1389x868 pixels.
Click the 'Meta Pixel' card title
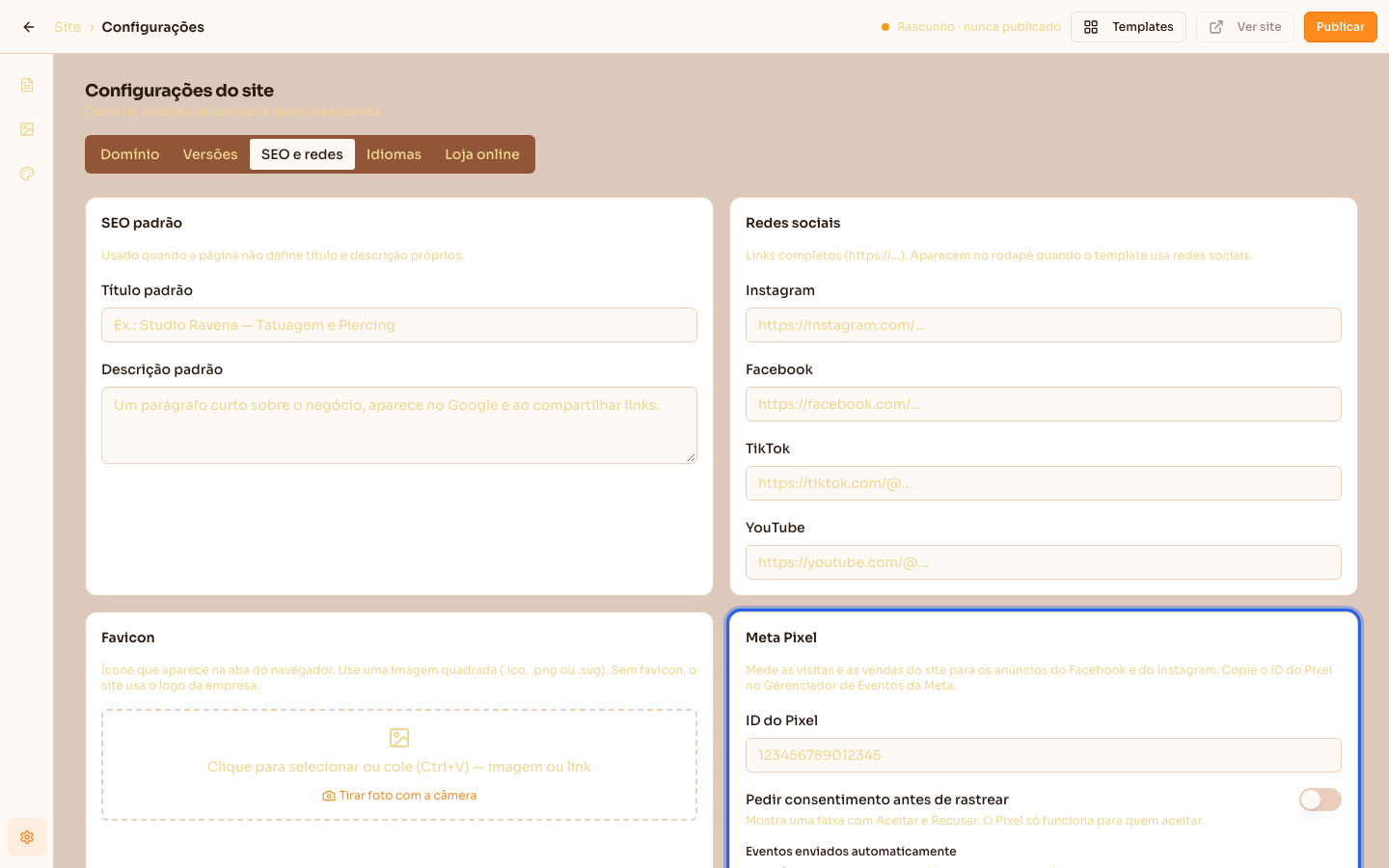tap(781, 637)
